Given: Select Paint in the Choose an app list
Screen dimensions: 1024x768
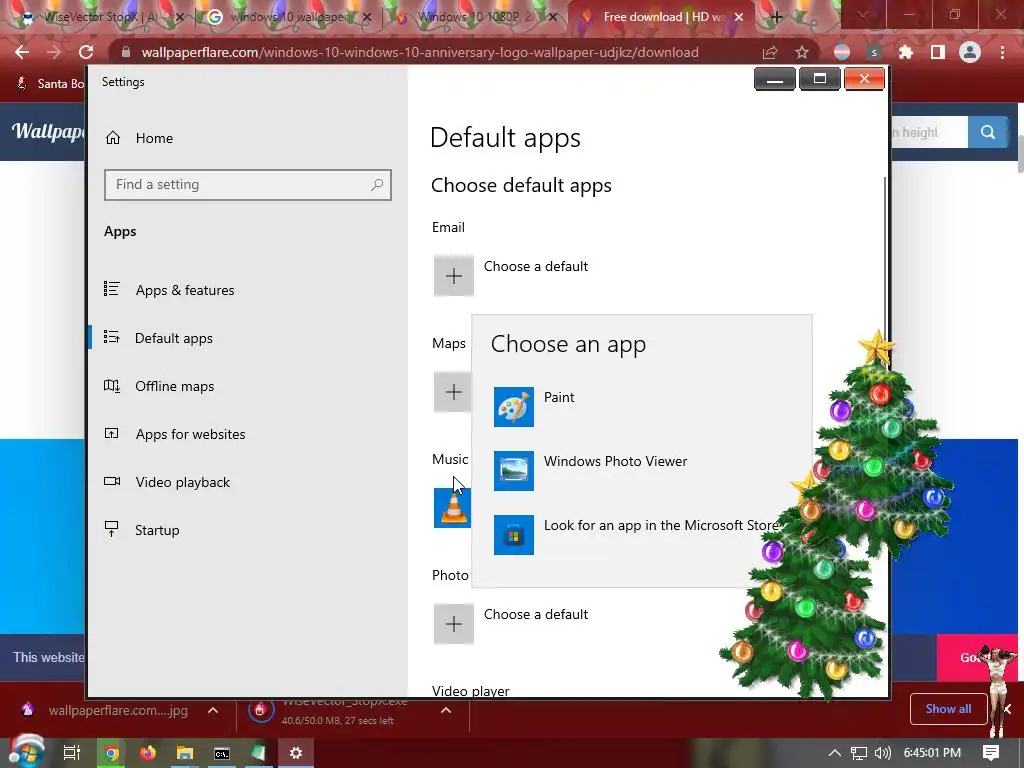Looking at the screenshot, I should coord(640,406).
